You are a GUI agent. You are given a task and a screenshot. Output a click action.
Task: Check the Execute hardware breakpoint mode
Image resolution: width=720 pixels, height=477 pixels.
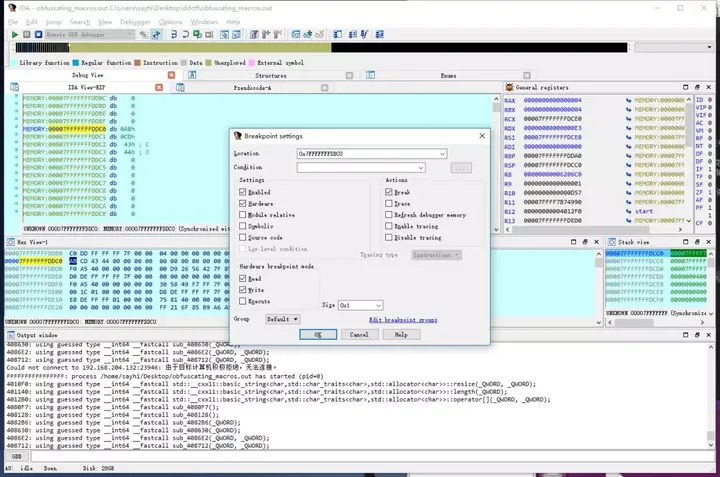point(242,301)
